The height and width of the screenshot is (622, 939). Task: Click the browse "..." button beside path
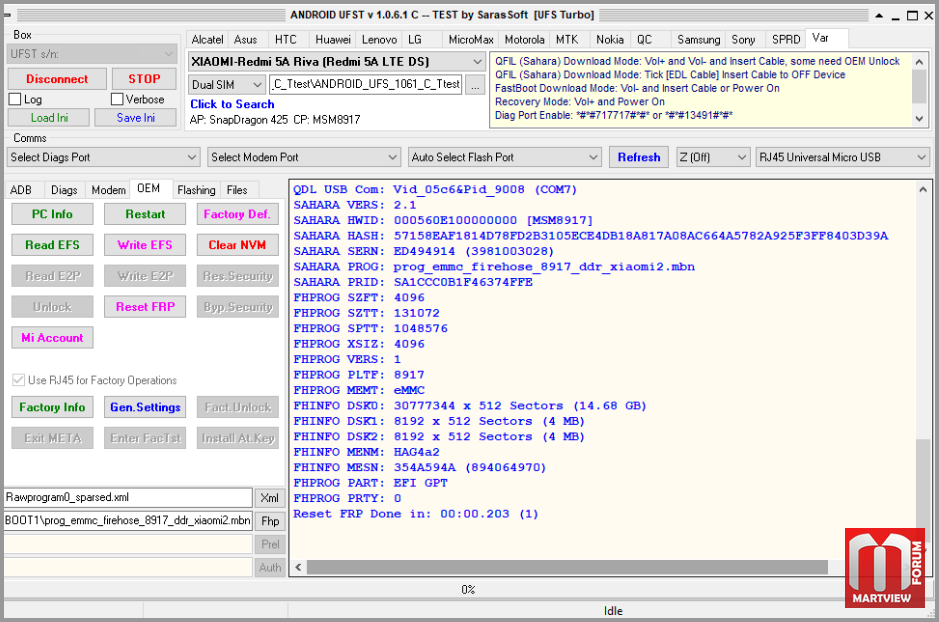(475, 85)
